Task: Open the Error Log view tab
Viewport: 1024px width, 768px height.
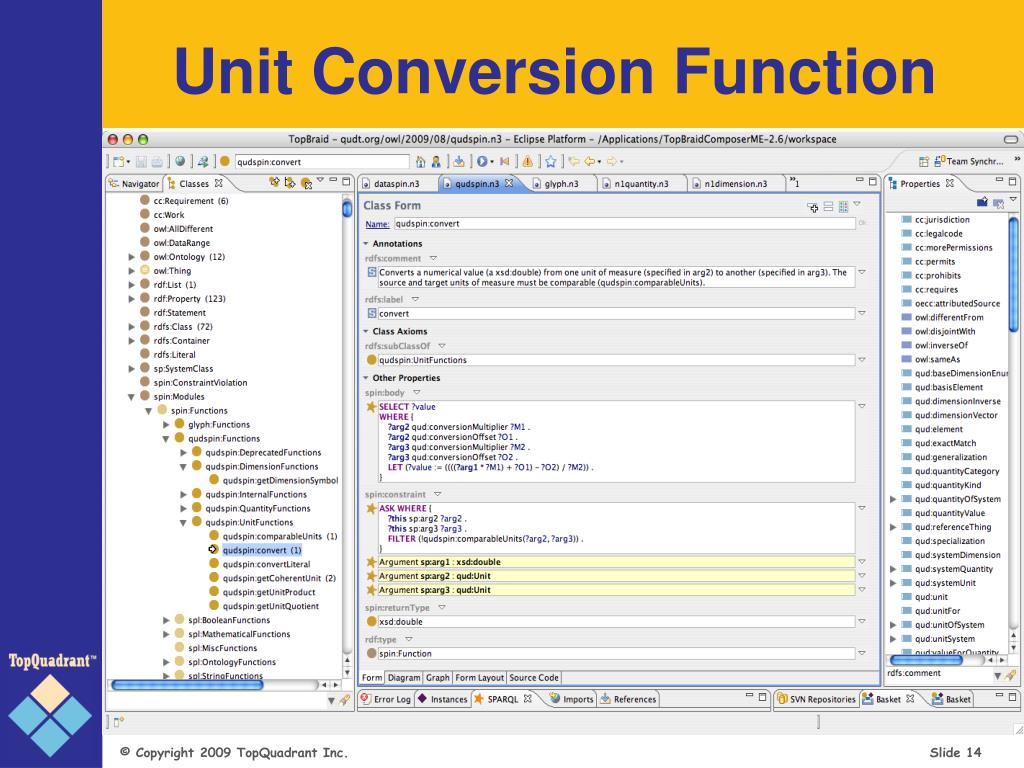Action: click(x=385, y=699)
